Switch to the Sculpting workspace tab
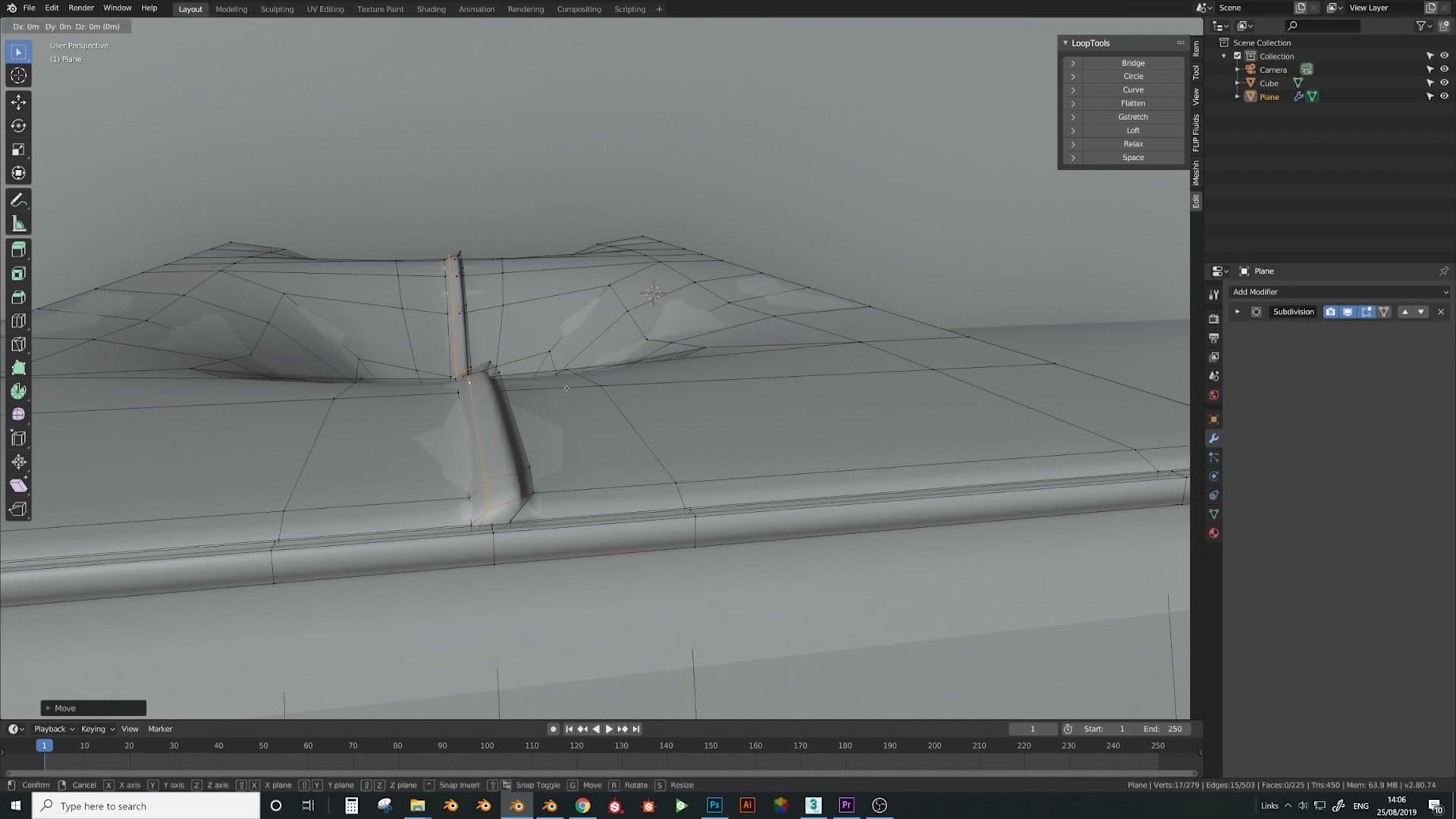The image size is (1456, 819). pyautogui.click(x=277, y=9)
